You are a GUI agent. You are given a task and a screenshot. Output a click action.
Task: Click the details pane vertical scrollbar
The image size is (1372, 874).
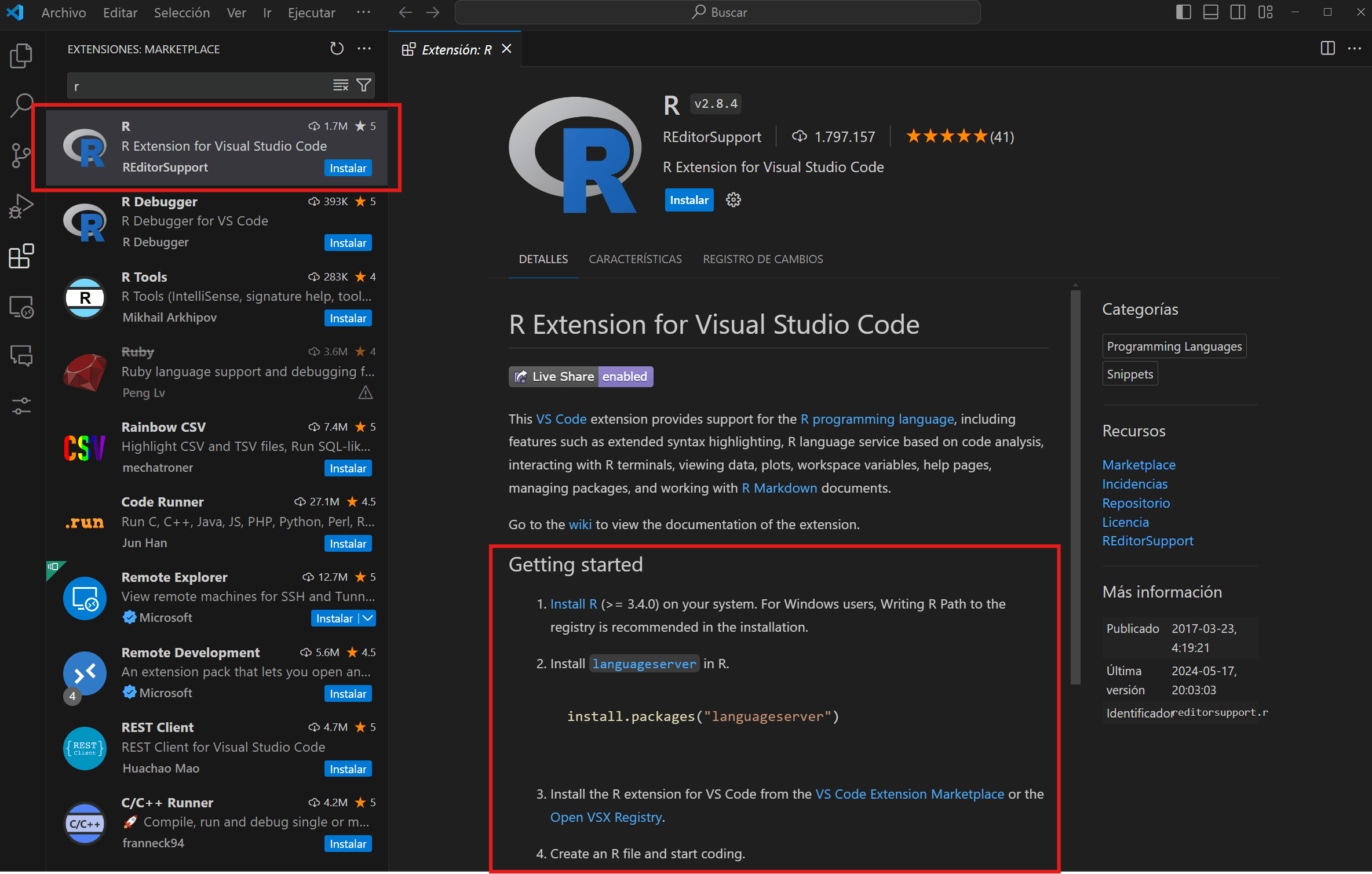click(1075, 487)
